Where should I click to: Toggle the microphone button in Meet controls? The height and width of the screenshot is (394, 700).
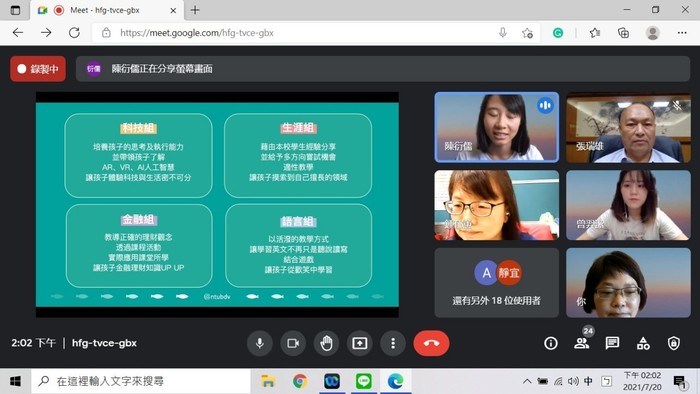(x=259, y=343)
